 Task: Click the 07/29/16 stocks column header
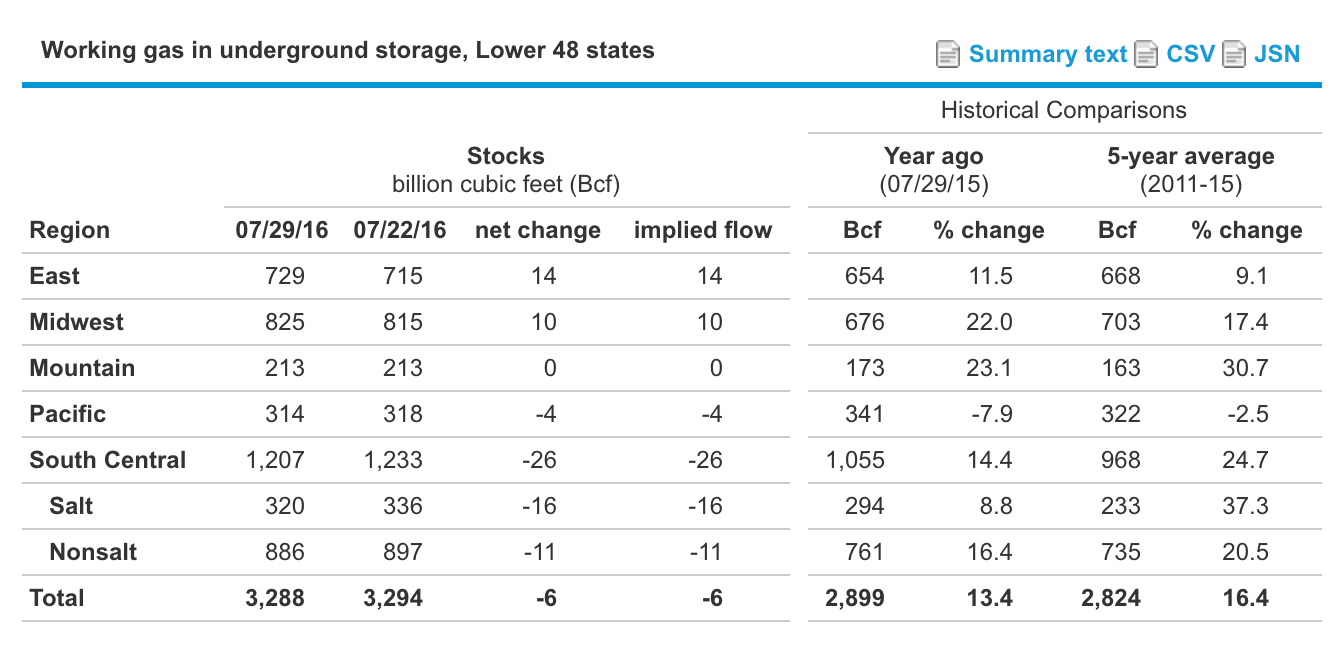(281, 229)
